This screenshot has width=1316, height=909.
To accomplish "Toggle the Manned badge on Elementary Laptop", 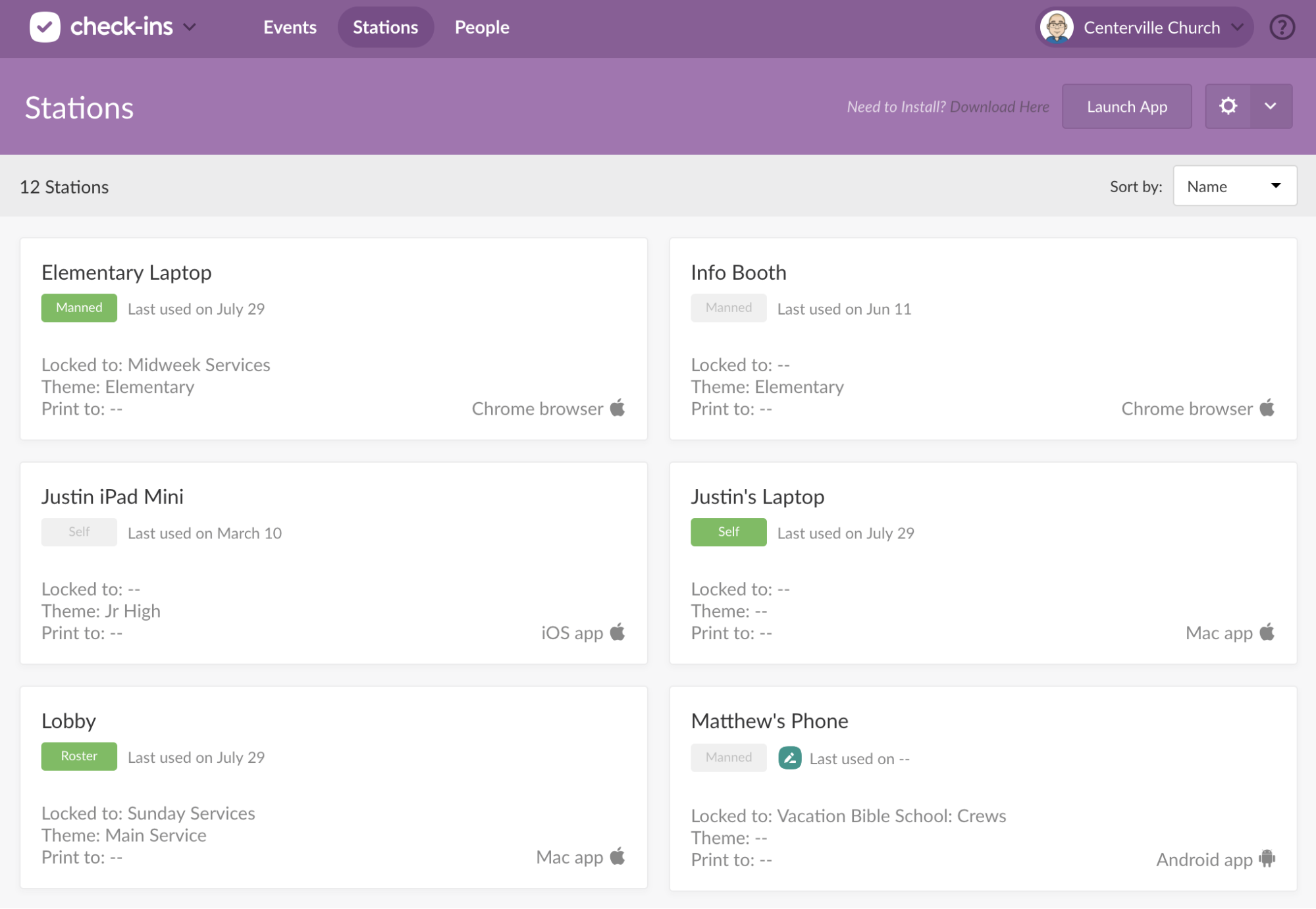I will (79, 308).
